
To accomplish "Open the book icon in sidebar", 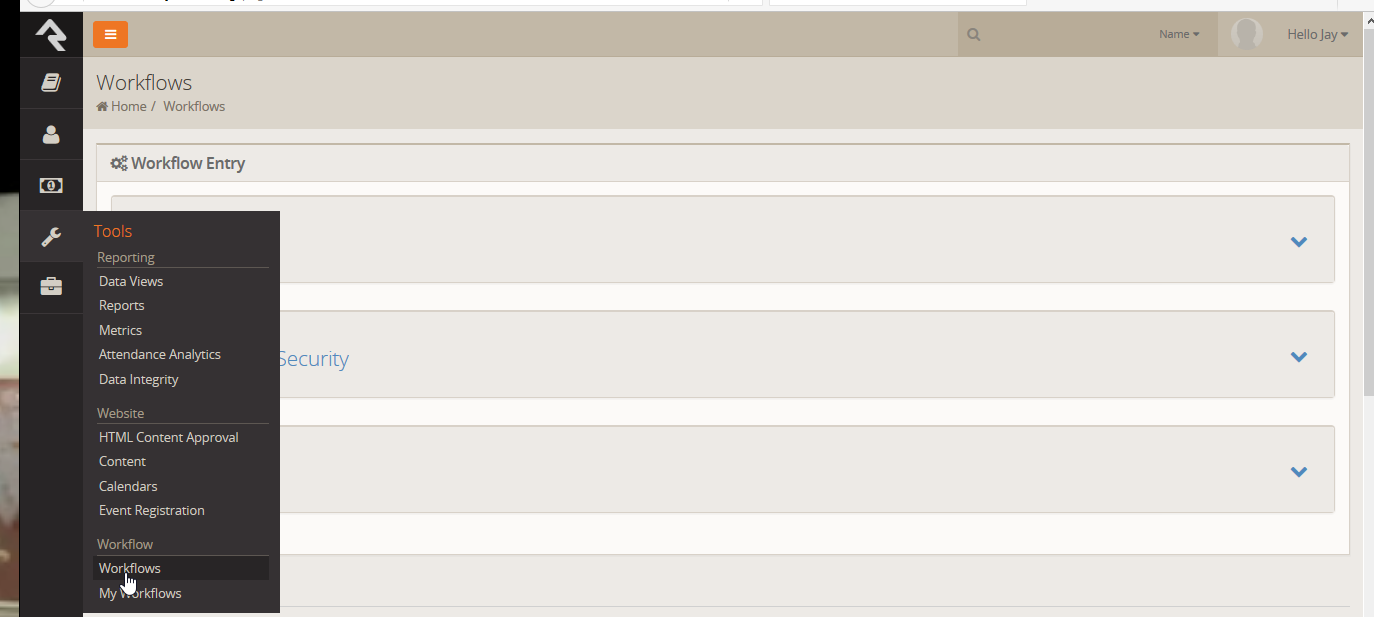I will (x=51, y=83).
